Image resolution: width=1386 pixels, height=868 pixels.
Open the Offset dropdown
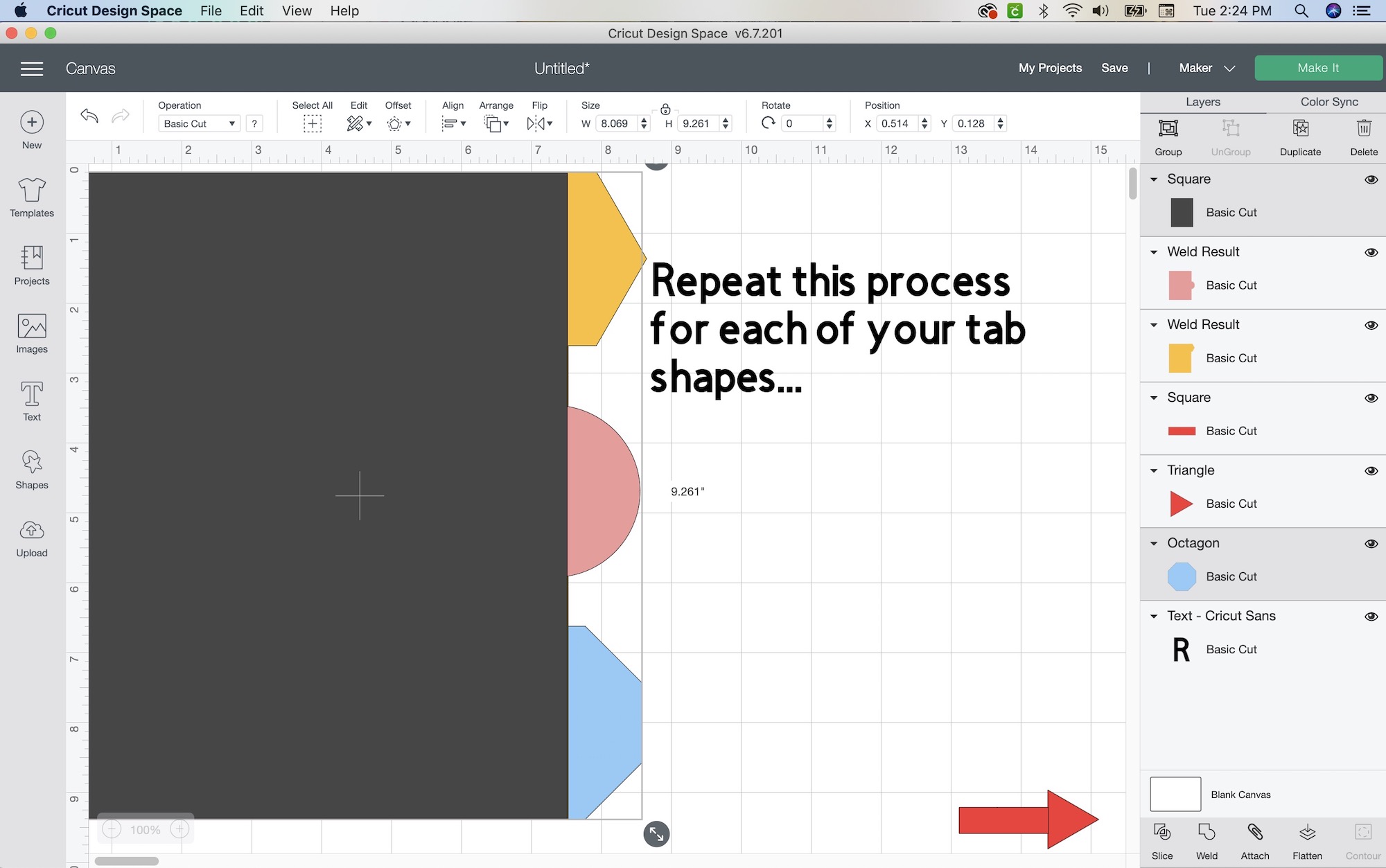pyautogui.click(x=398, y=124)
